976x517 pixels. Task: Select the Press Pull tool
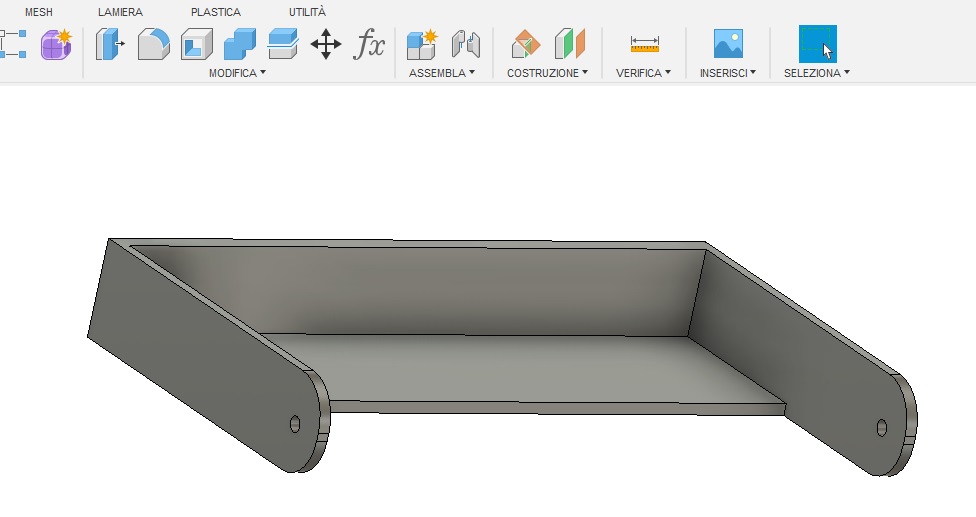[110, 44]
